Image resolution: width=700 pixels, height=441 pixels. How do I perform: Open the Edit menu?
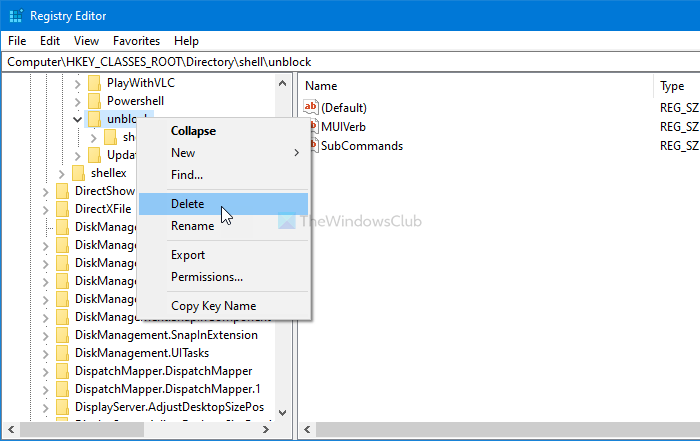[50, 41]
